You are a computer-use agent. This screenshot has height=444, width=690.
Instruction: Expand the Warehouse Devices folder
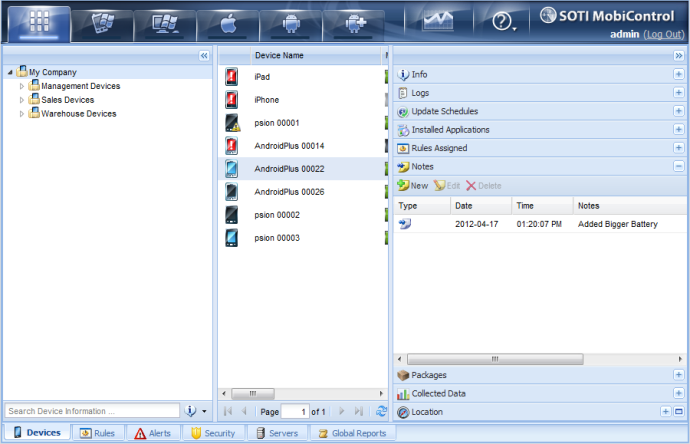[x=22, y=114]
